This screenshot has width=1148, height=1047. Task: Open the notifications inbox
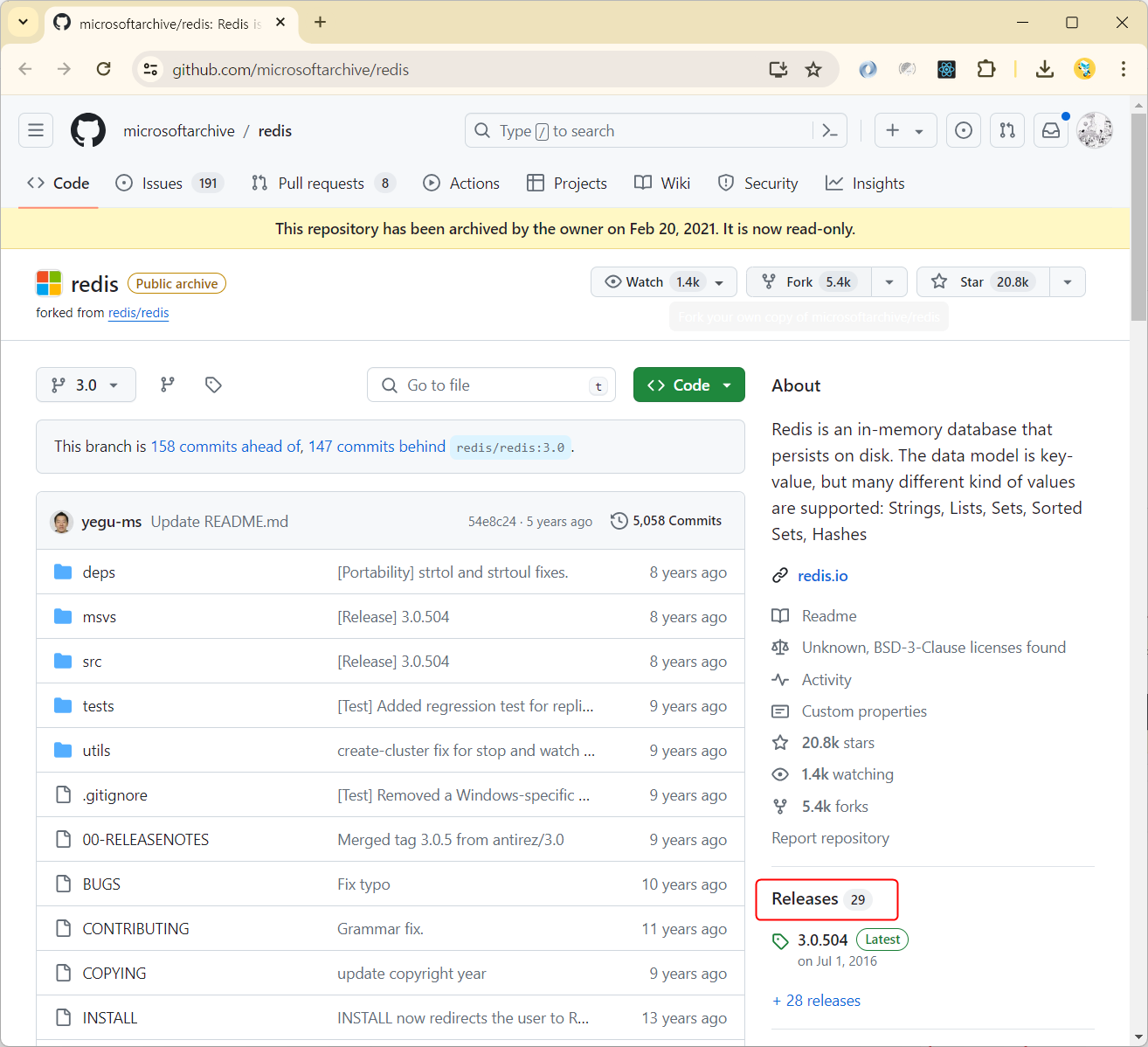(x=1051, y=130)
